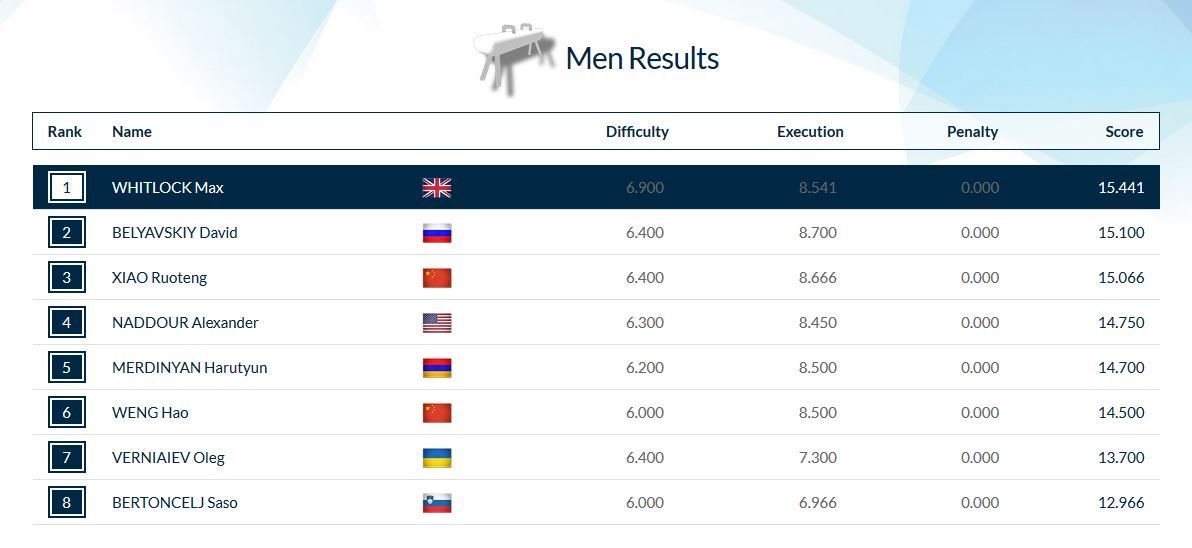Sort by the Difficulty column header
The width and height of the screenshot is (1192, 548).
coord(637,132)
